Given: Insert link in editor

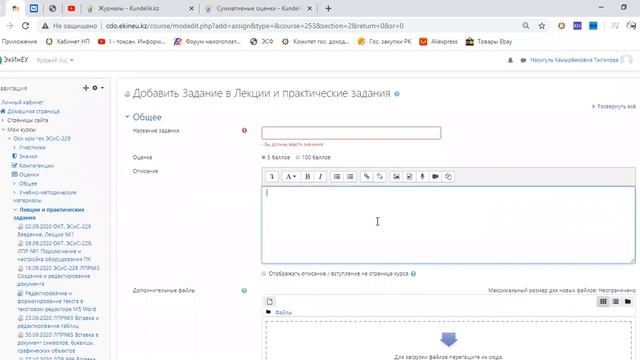Looking at the screenshot, I should tap(367, 176).
